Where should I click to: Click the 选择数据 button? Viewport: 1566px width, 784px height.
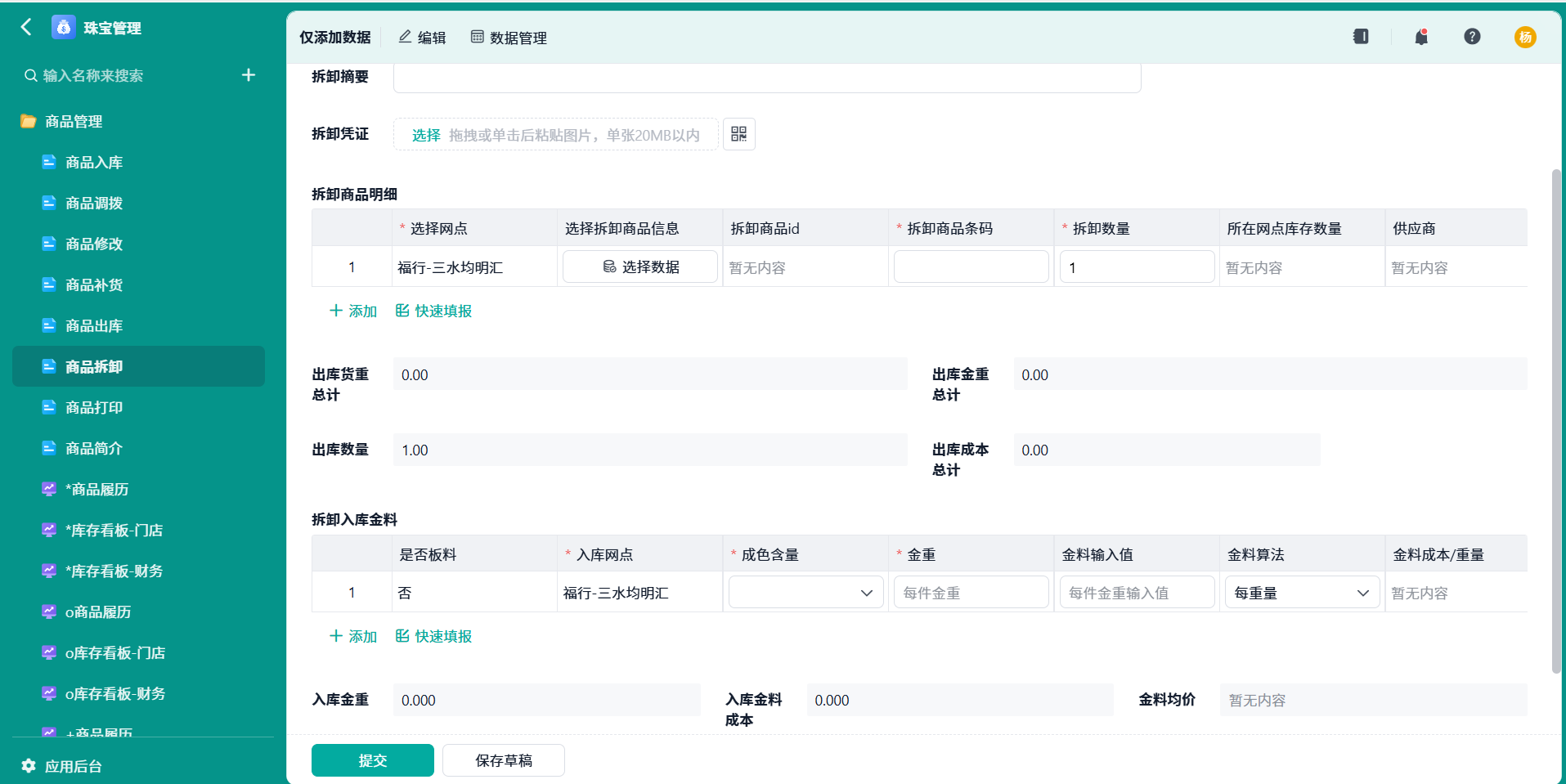(640, 267)
